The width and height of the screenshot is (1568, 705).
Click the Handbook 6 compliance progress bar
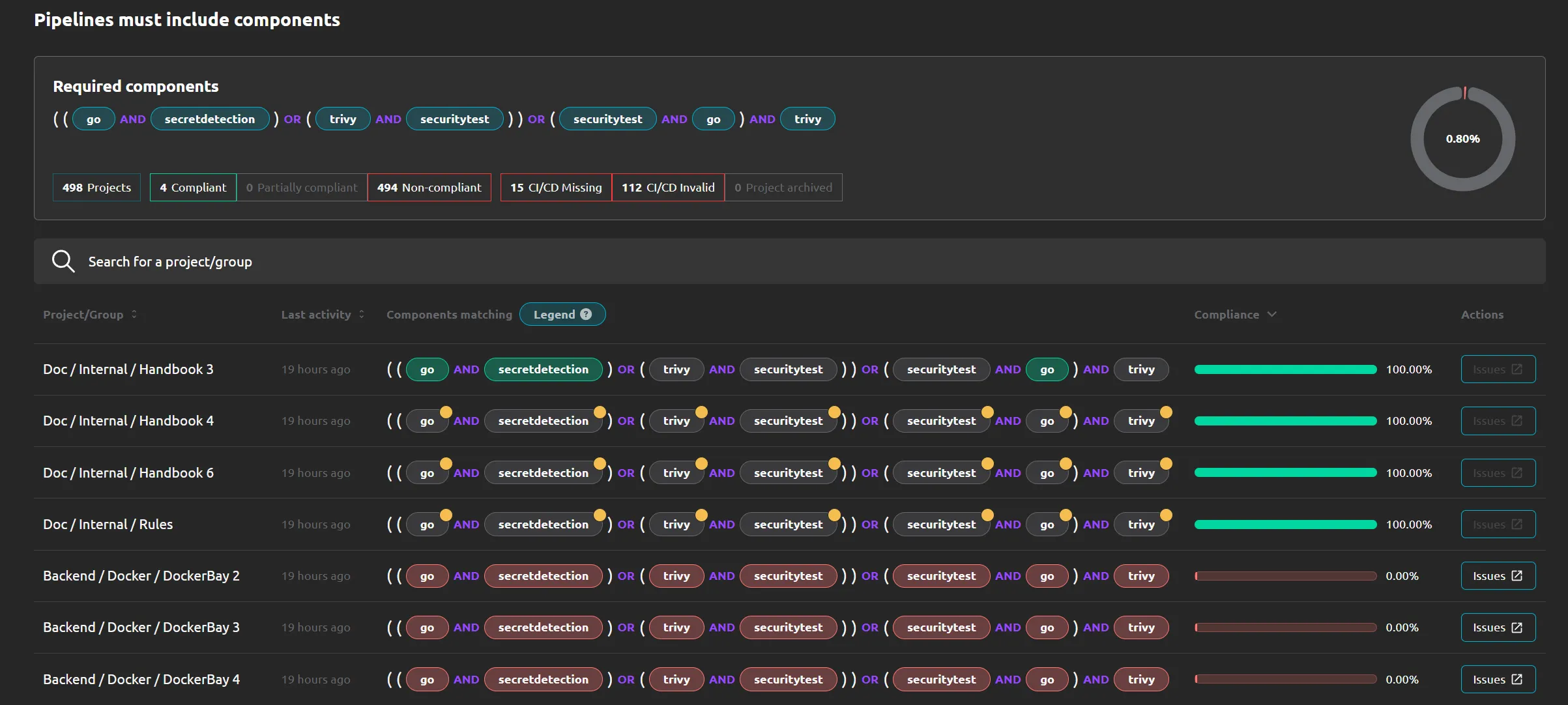click(1285, 472)
